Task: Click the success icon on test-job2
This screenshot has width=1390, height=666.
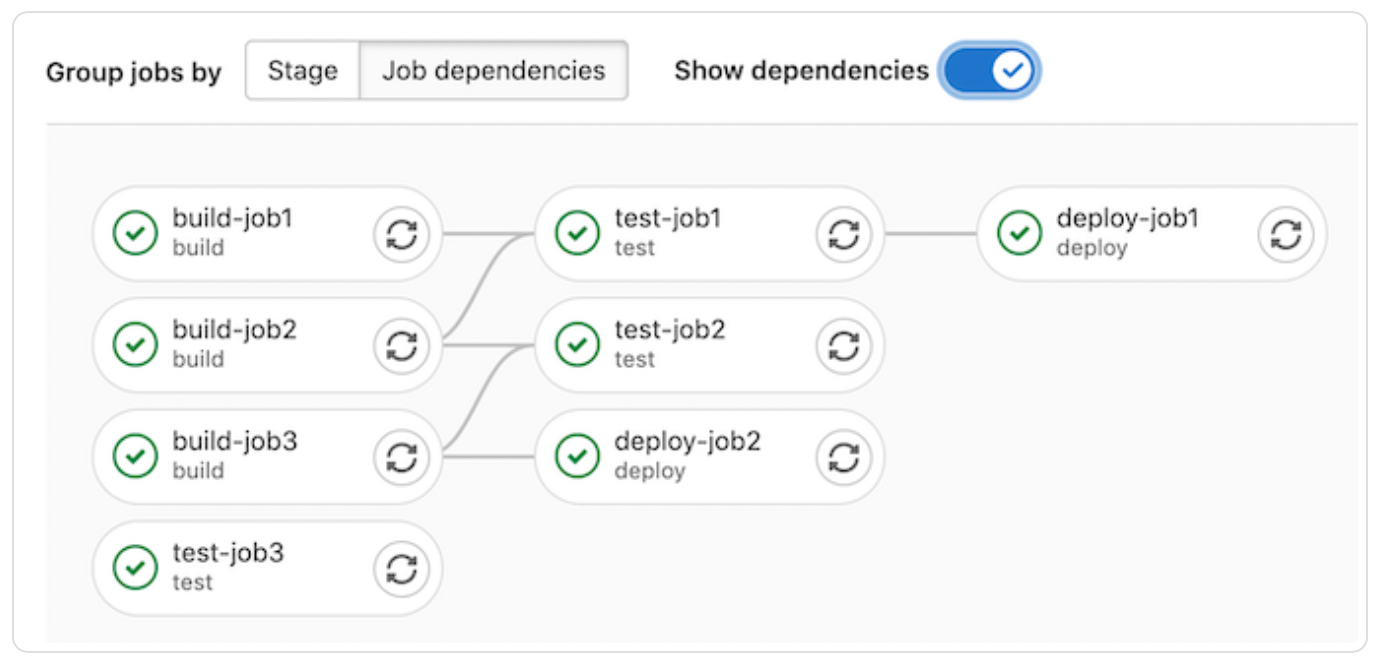Action: click(x=576, y=345)
